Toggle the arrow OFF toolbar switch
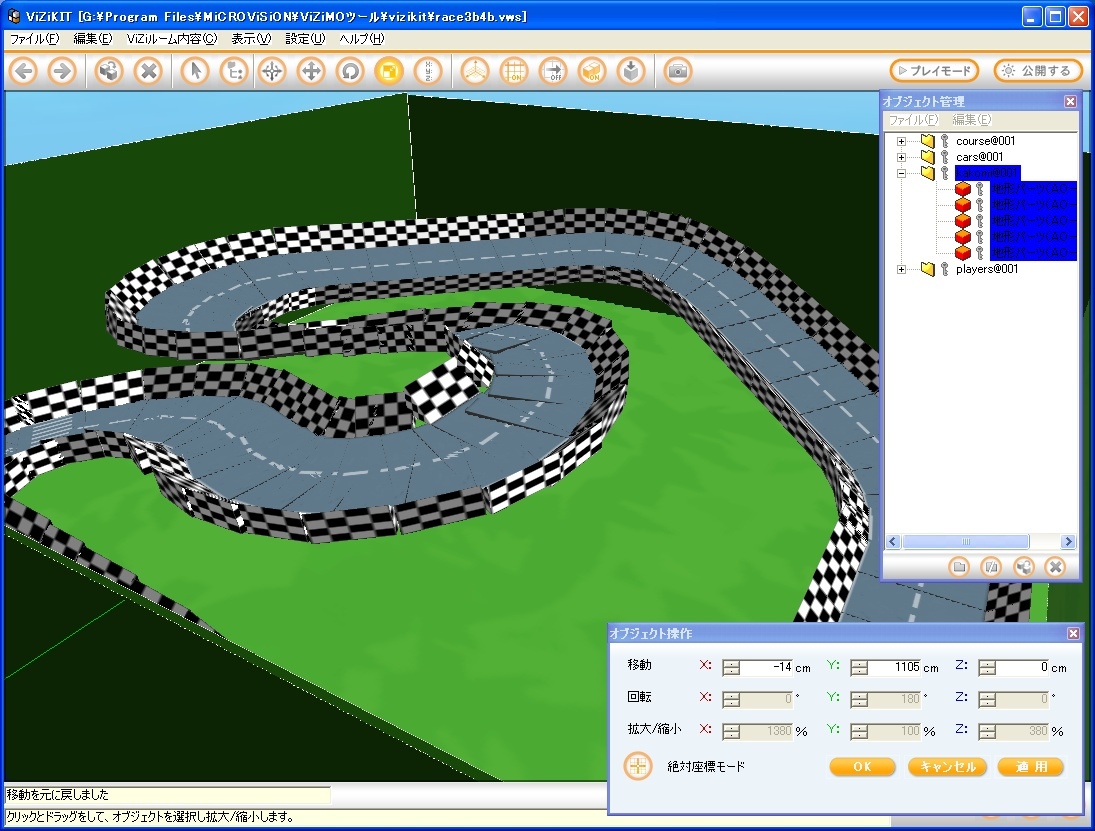The width and height of the screenshot is (1095, 831). pyautogui.click(x=552, y=71)
